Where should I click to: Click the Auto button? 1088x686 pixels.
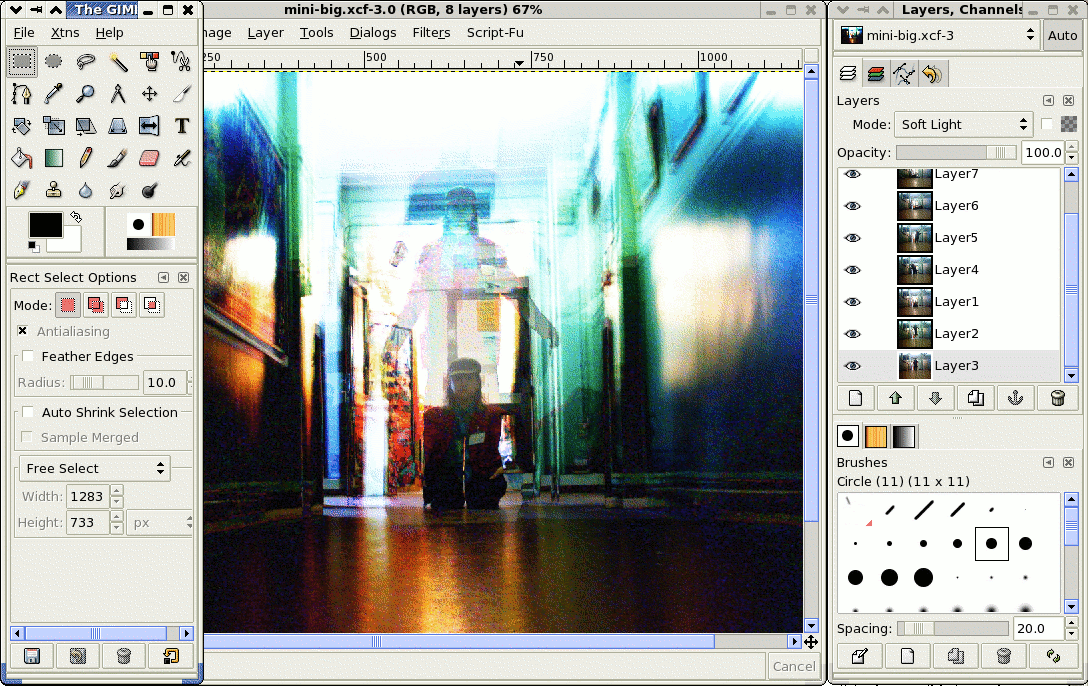point(1062,35)
